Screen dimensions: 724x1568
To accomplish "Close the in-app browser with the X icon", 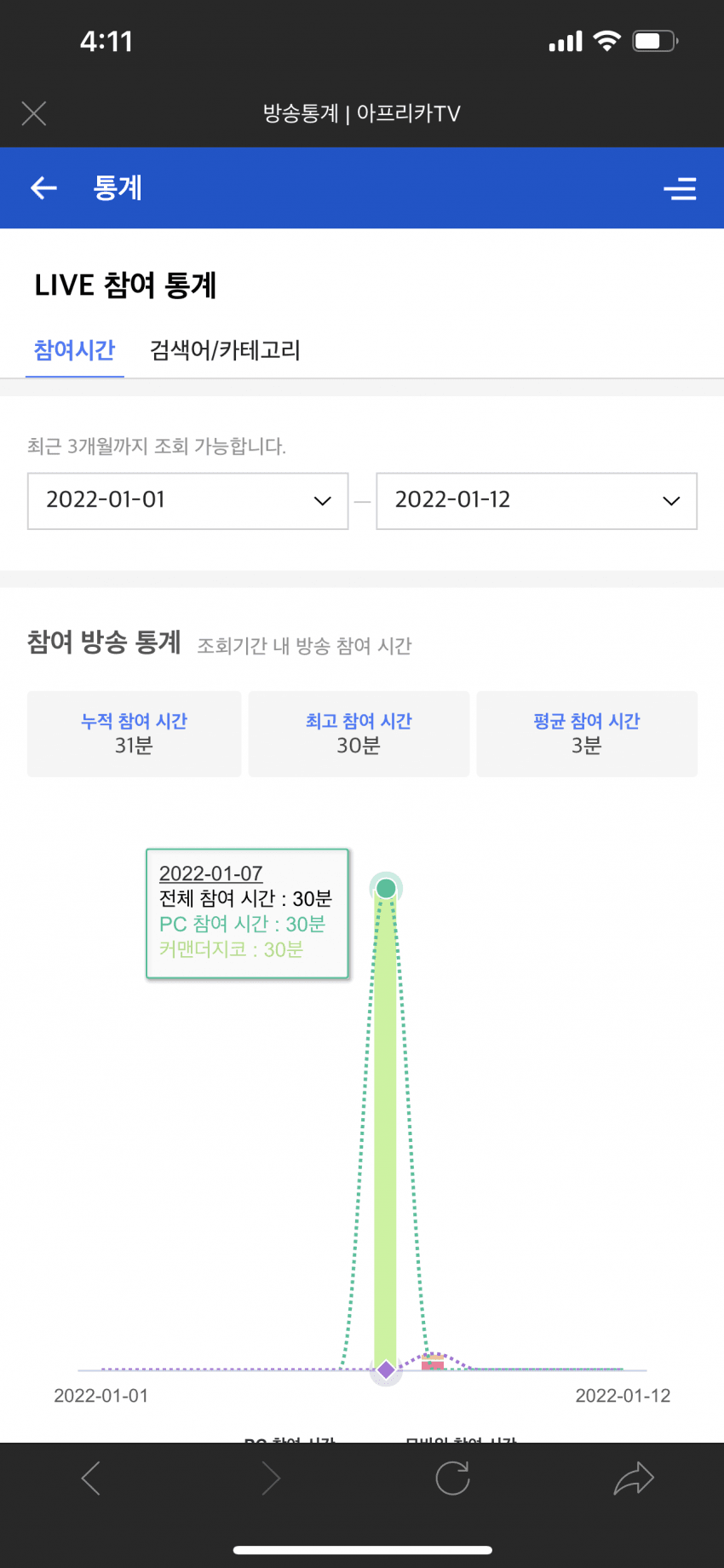I will pyautogui.click(x=34, y=113).
